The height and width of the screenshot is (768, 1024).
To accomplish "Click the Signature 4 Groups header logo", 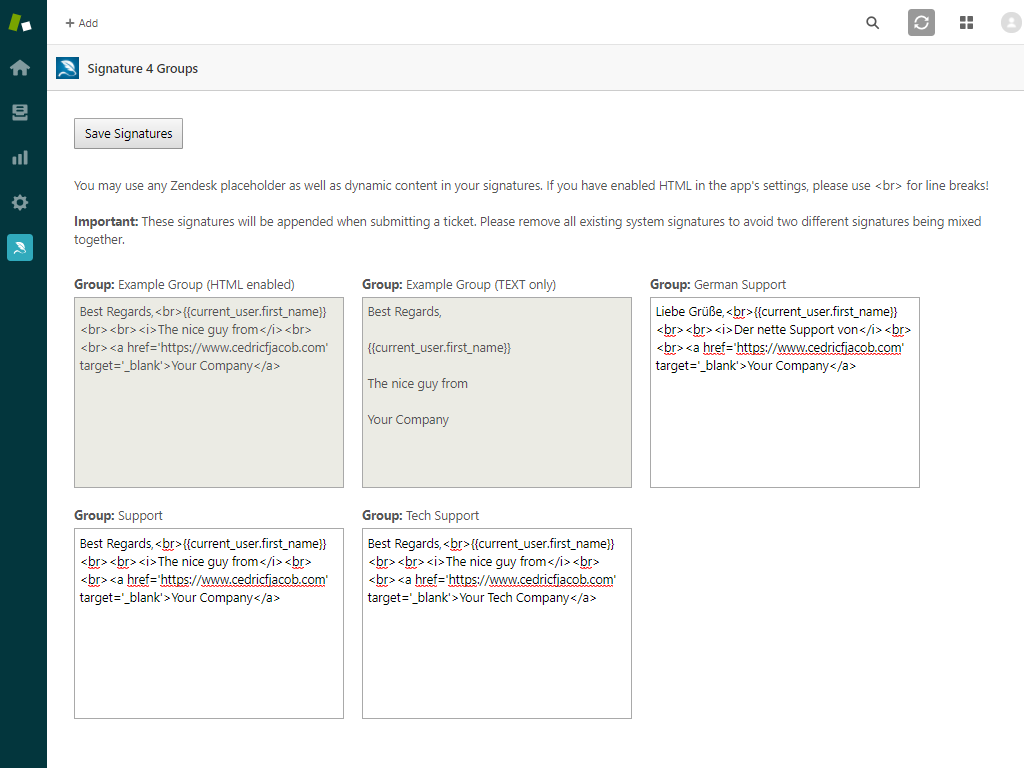I will 67,68.
